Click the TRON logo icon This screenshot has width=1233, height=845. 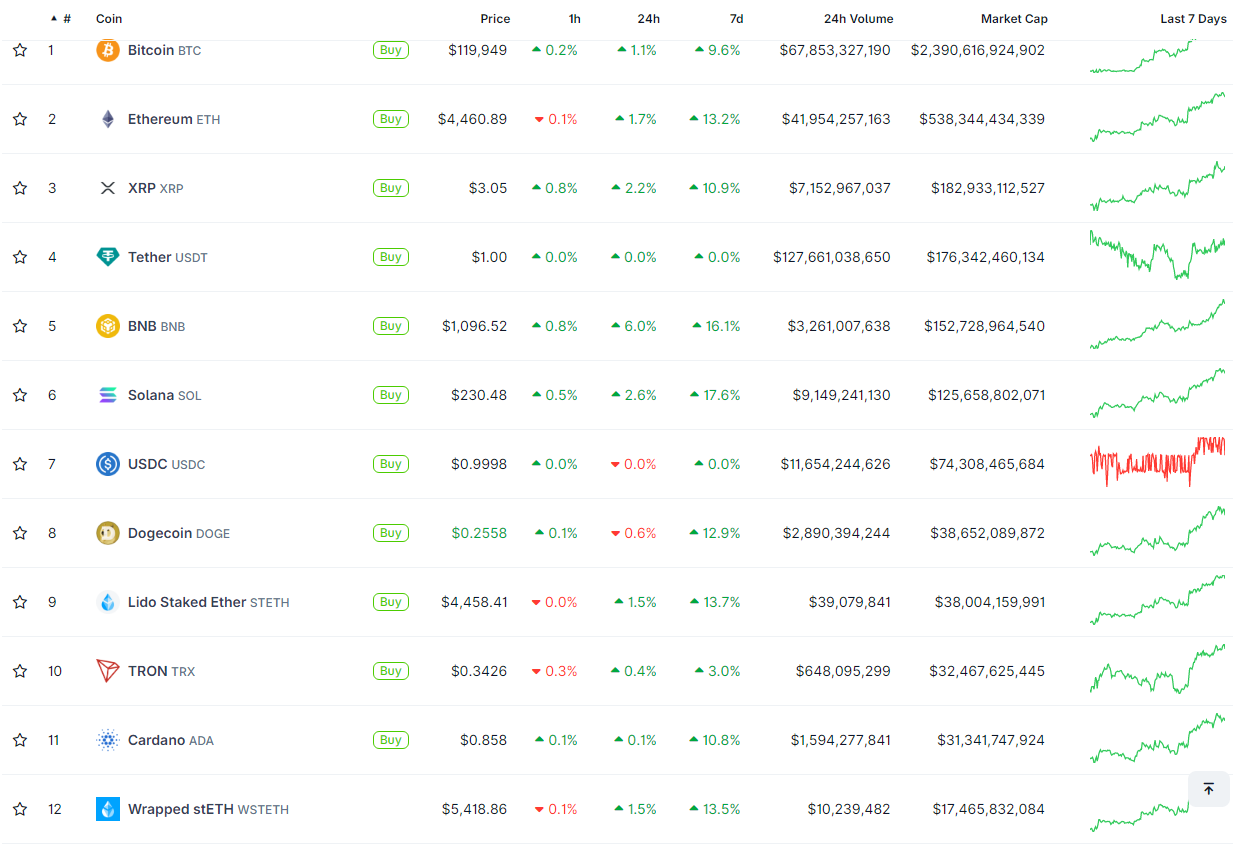pyautogui.click(x=107, y=671)
